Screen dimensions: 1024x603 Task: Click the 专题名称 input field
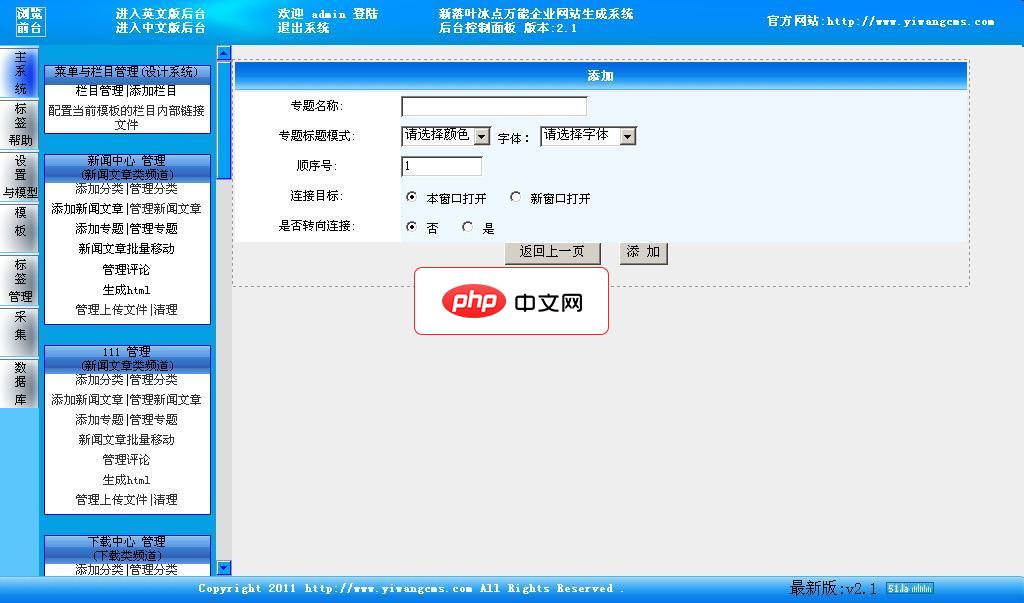click(492, 106)
